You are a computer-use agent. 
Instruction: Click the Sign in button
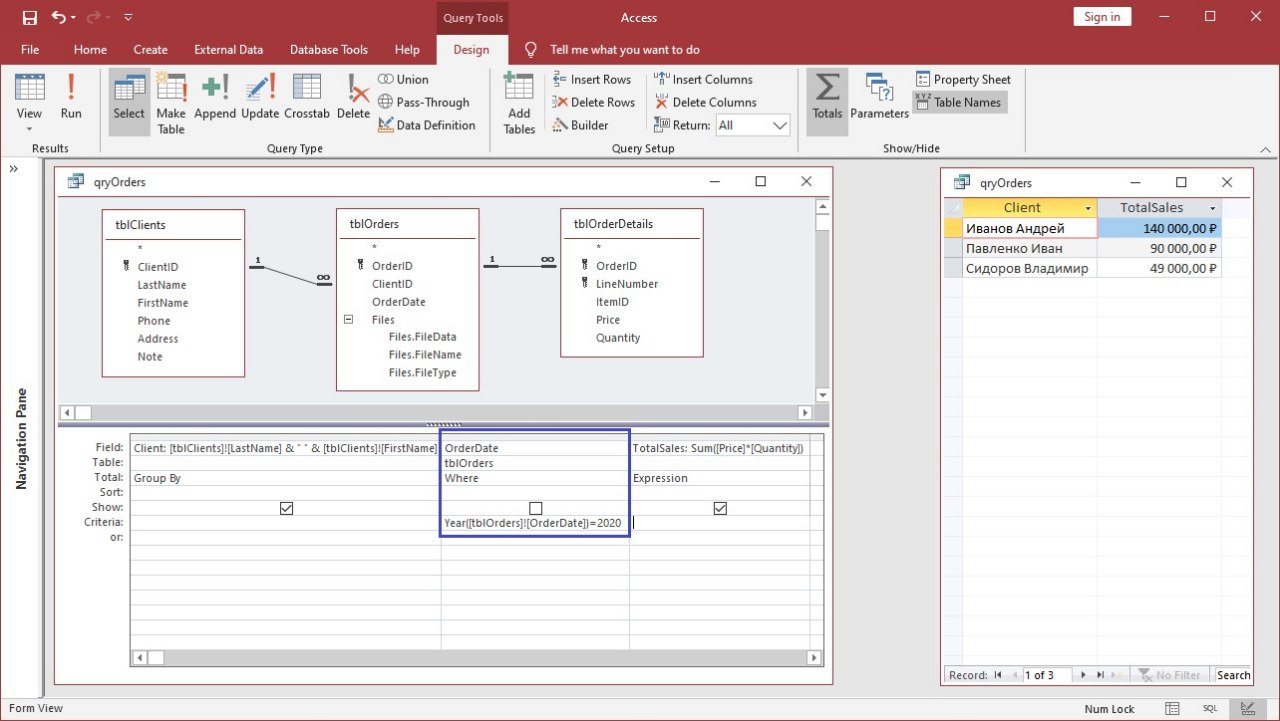pos(1102,17)
